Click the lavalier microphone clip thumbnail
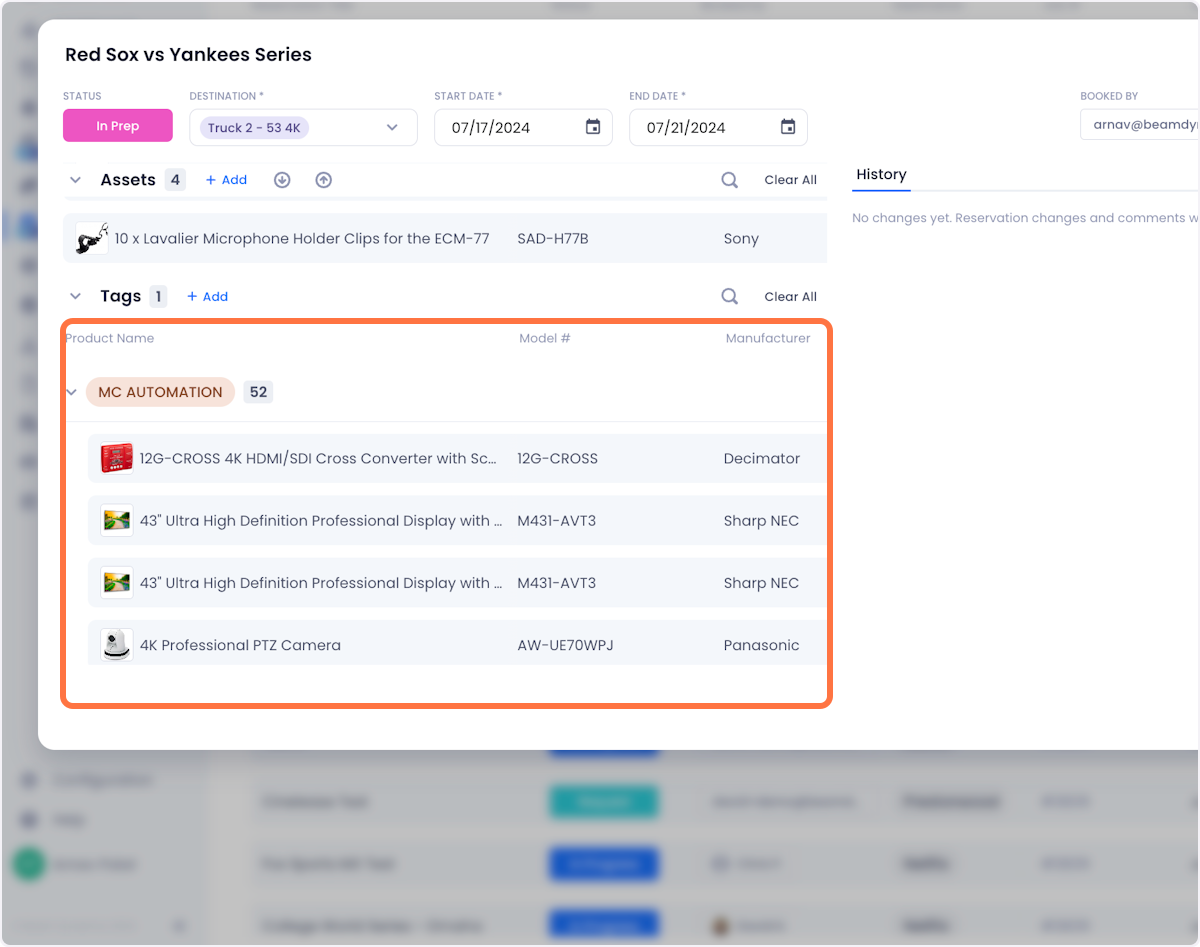The width and height of the screenshot is (1200, 947). 92,238
